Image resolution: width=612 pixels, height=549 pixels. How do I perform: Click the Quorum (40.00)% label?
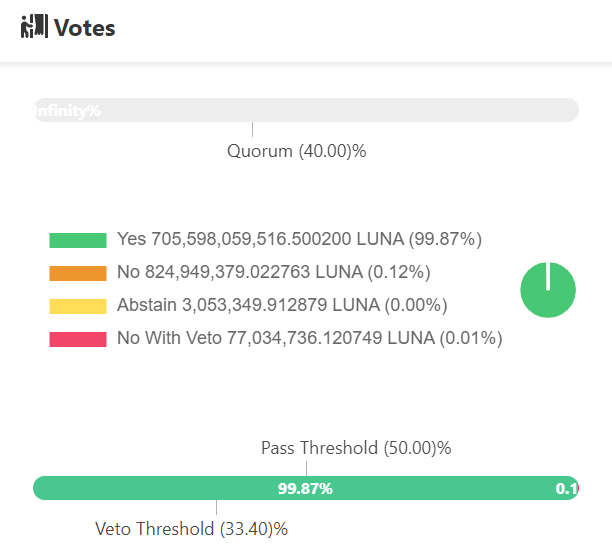[297, 152]
